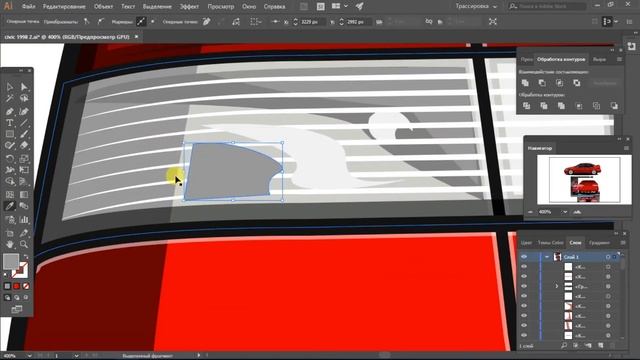Open the Pathfinder panel options menu
The width and height of the screenshot is (640, 360).
[x=619, y=59]
